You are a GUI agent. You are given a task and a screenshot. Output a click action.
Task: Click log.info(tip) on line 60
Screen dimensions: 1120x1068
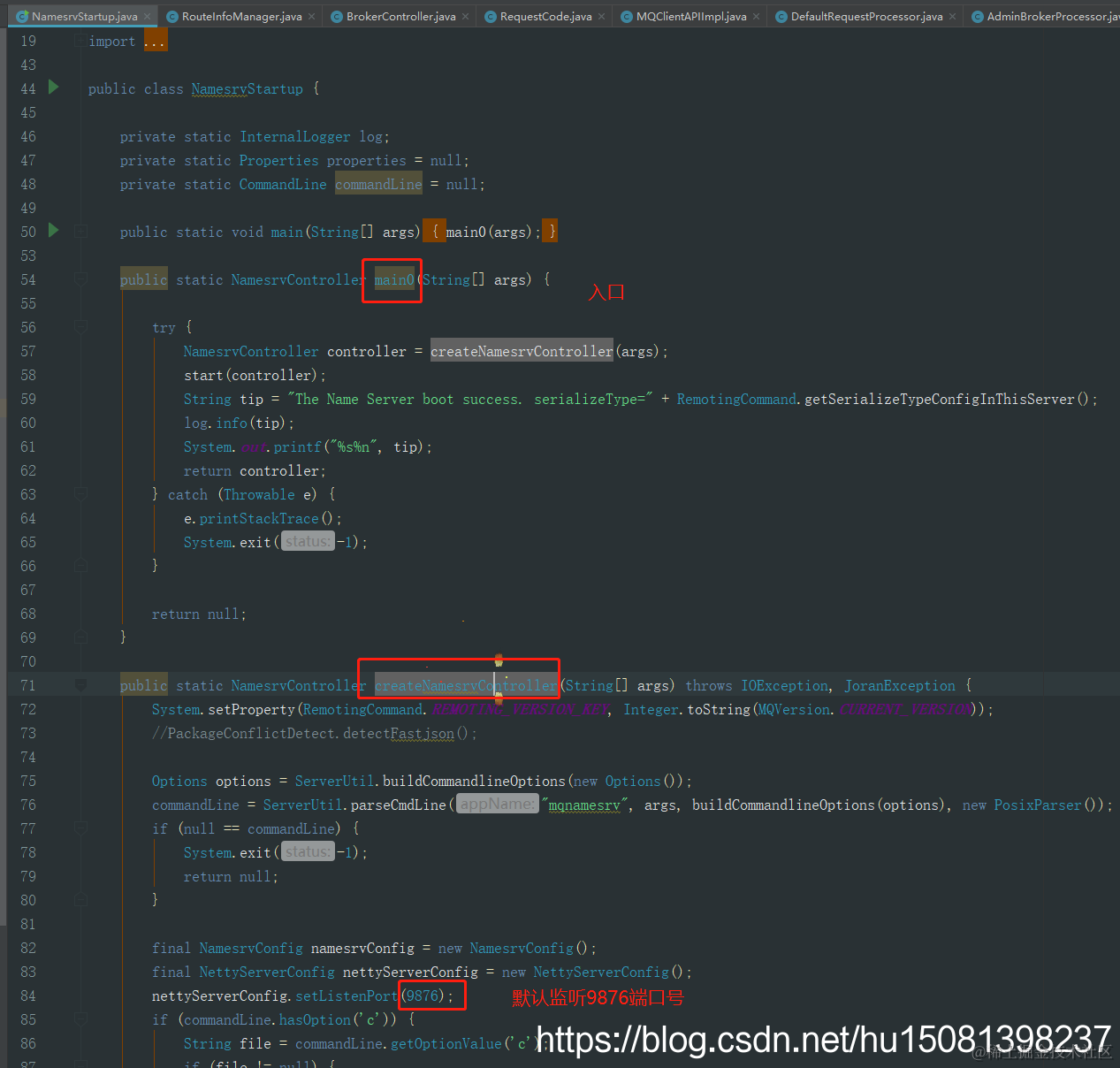[x=239, y=423]
